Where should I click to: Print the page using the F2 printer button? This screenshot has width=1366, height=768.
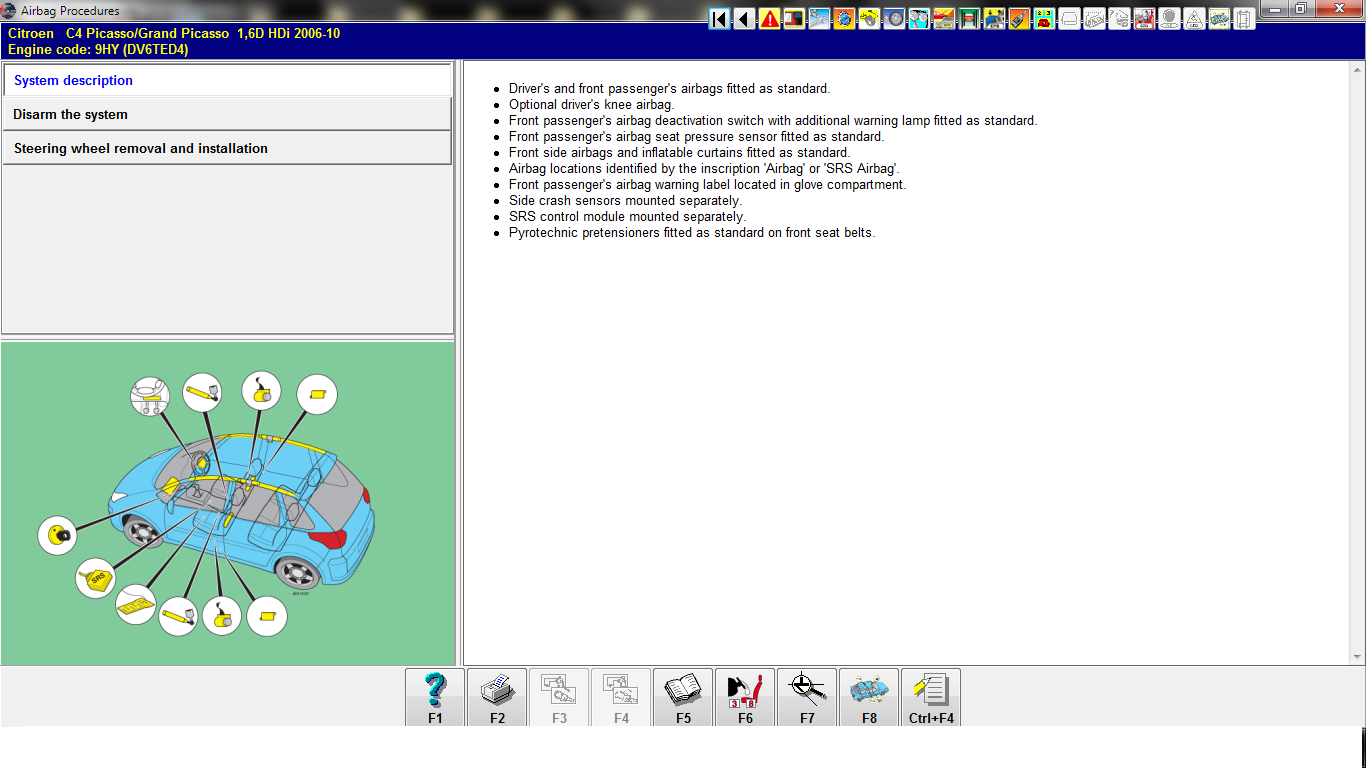pos(497,697)
